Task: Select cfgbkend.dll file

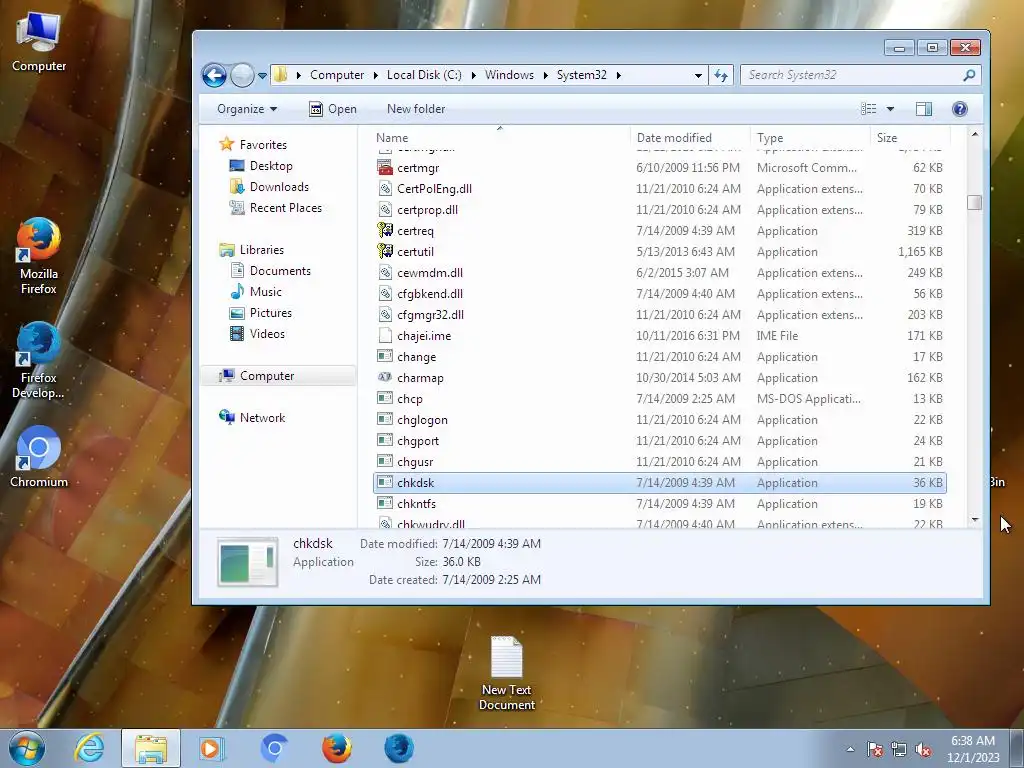Action: pos(430,294)
